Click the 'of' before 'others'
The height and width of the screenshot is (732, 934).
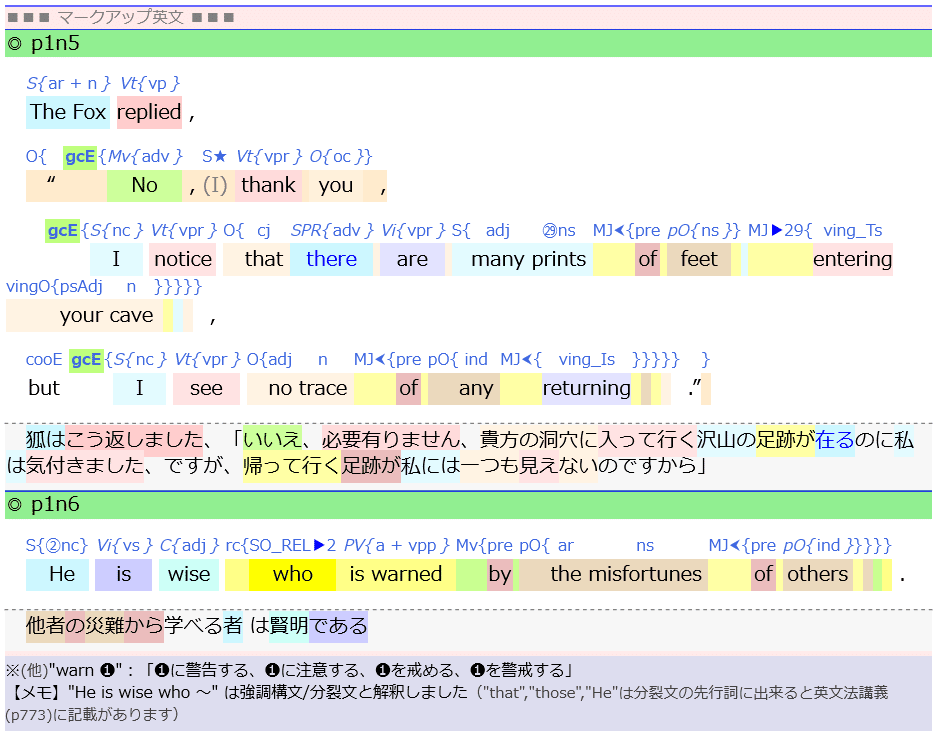tap(763, 574)
